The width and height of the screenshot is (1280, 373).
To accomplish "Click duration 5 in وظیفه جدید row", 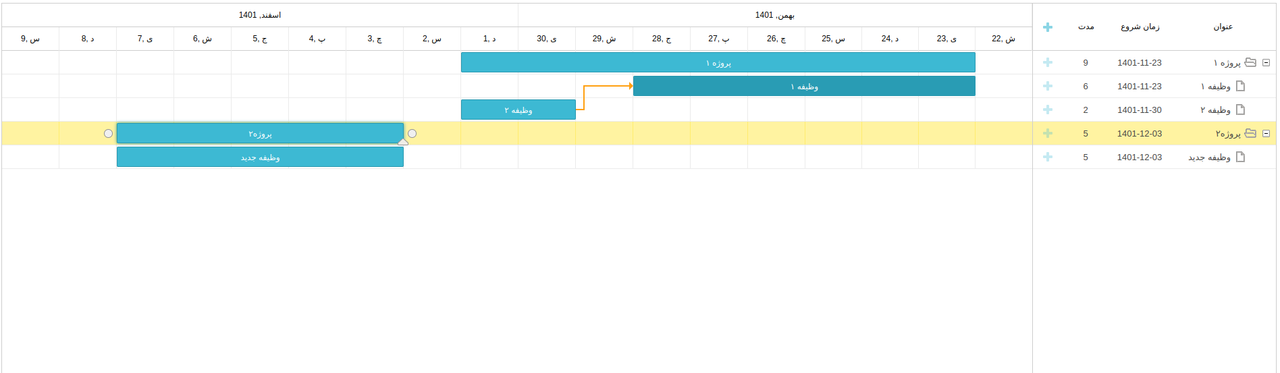I will pyautogui.click(x=1085, y=157).
